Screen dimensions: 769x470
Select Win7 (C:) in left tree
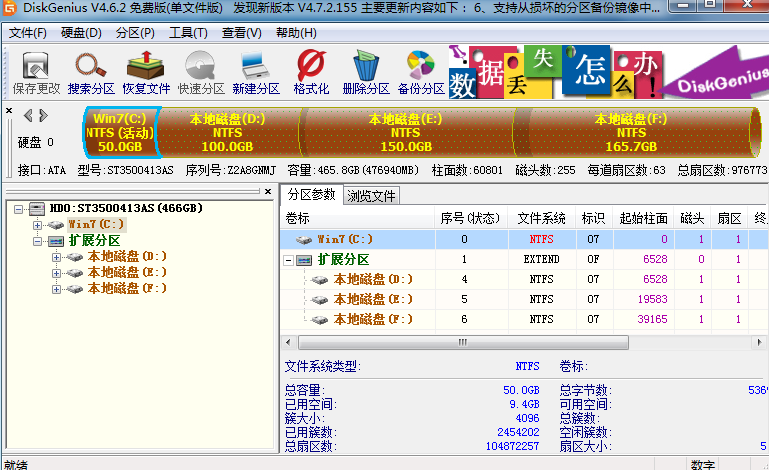point(96,224)
